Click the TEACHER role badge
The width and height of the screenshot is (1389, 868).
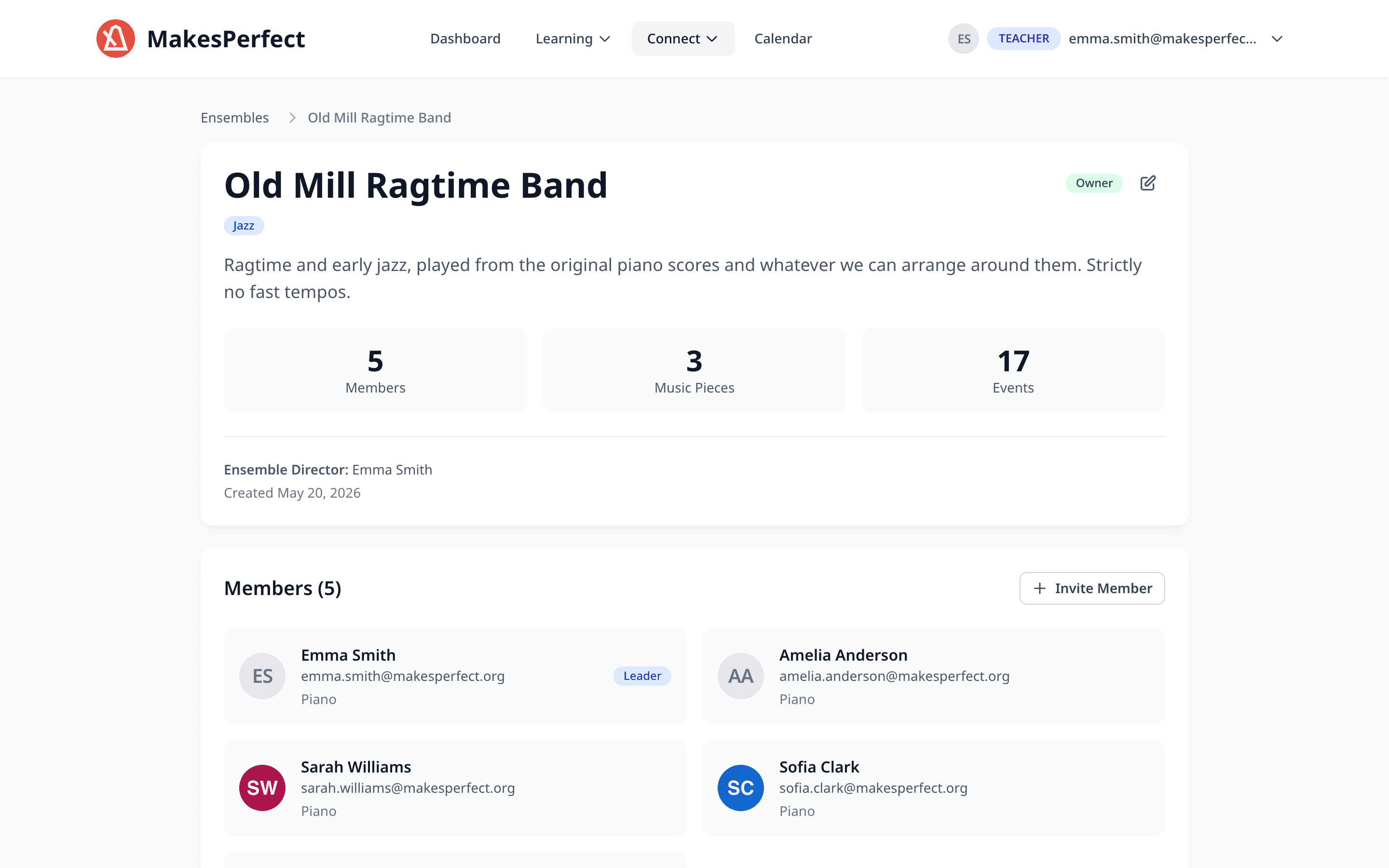(1023, 39)
